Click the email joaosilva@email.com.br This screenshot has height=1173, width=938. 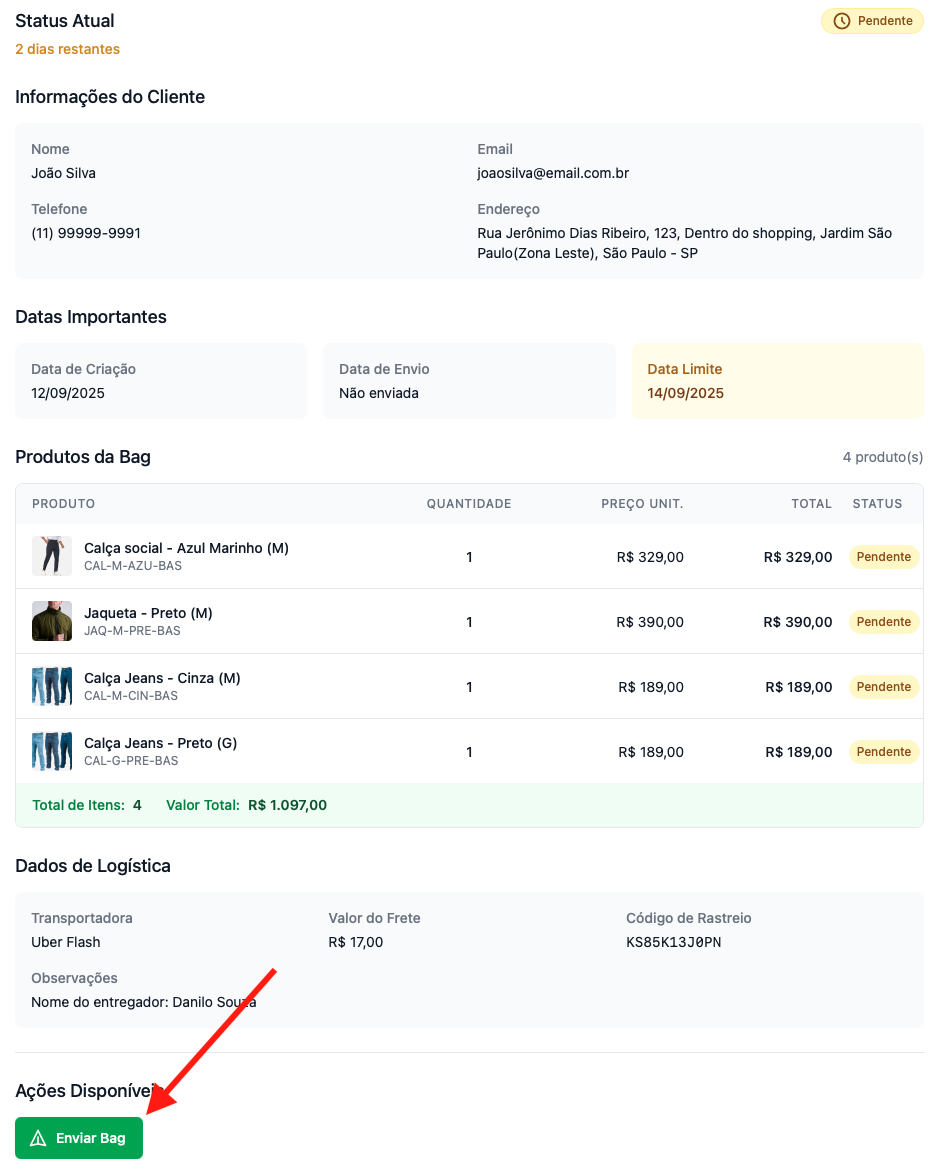click(553, 173)
